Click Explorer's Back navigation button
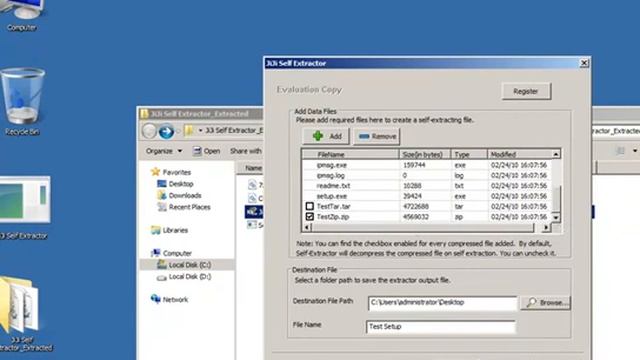Viewport: 640px width, 360px height. (x=149, y=131)
